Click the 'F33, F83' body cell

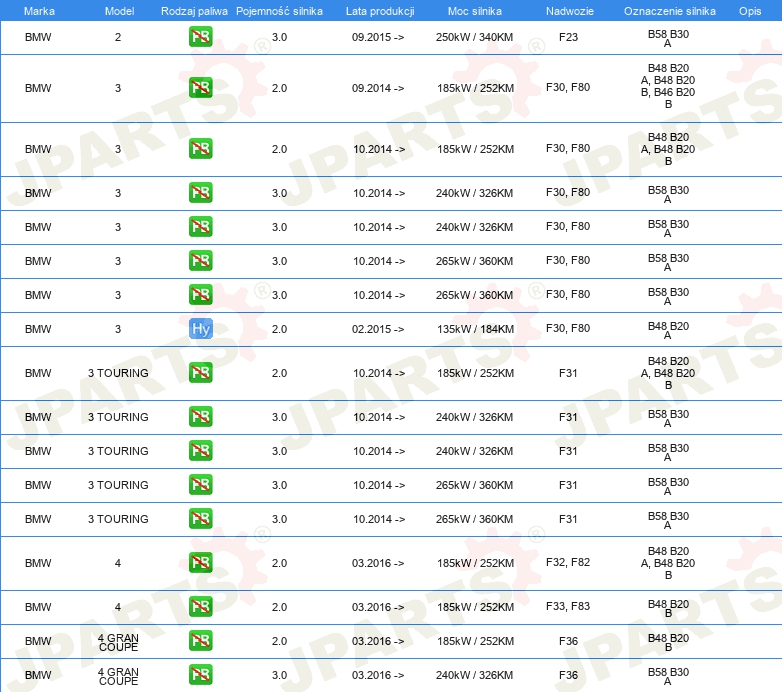568,606
